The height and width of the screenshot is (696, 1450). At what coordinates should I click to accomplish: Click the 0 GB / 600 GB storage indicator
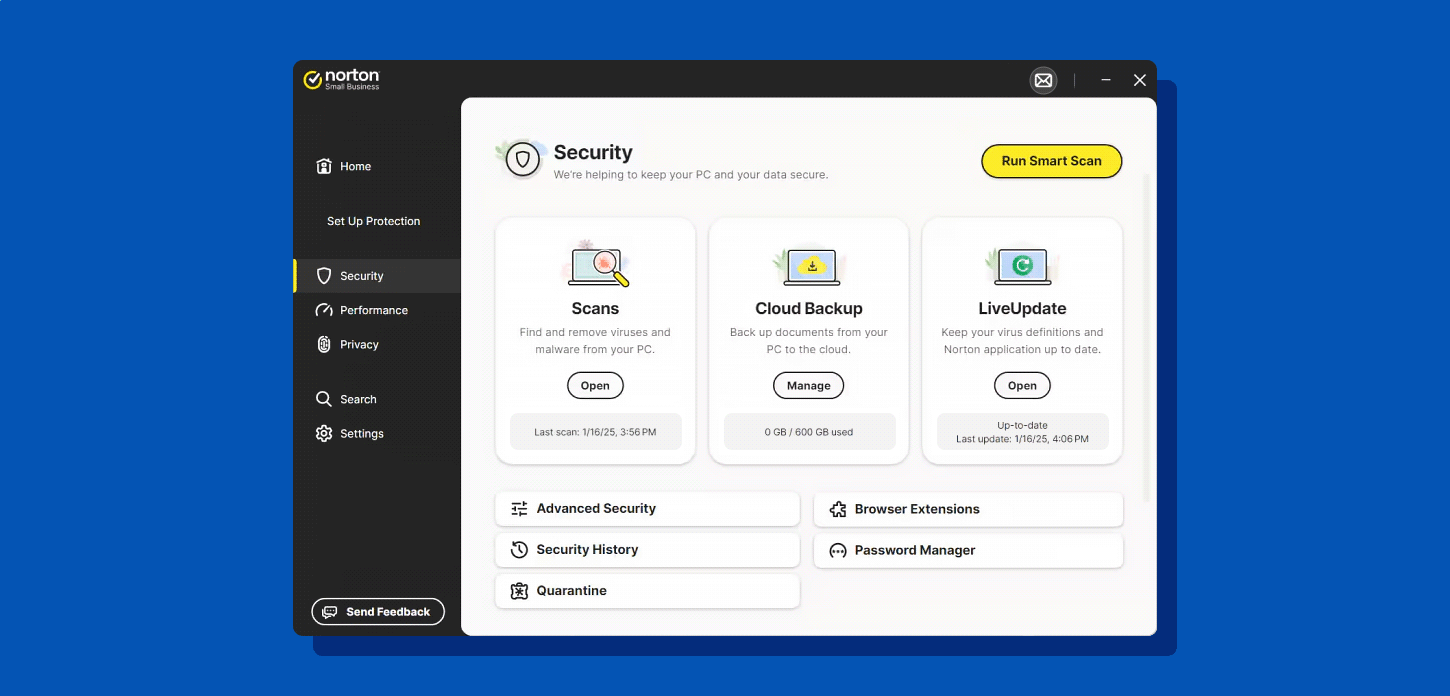[808, 431]
